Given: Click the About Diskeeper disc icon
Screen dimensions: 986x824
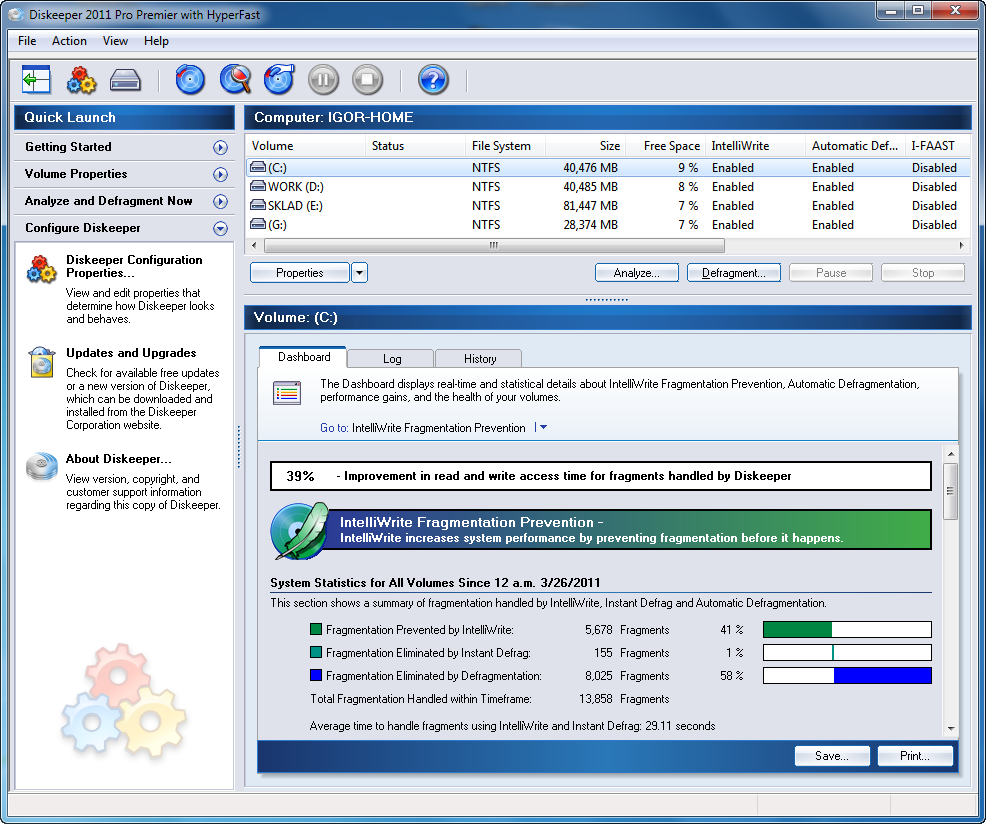Looking at the screenshot, I should coord(42,467).
